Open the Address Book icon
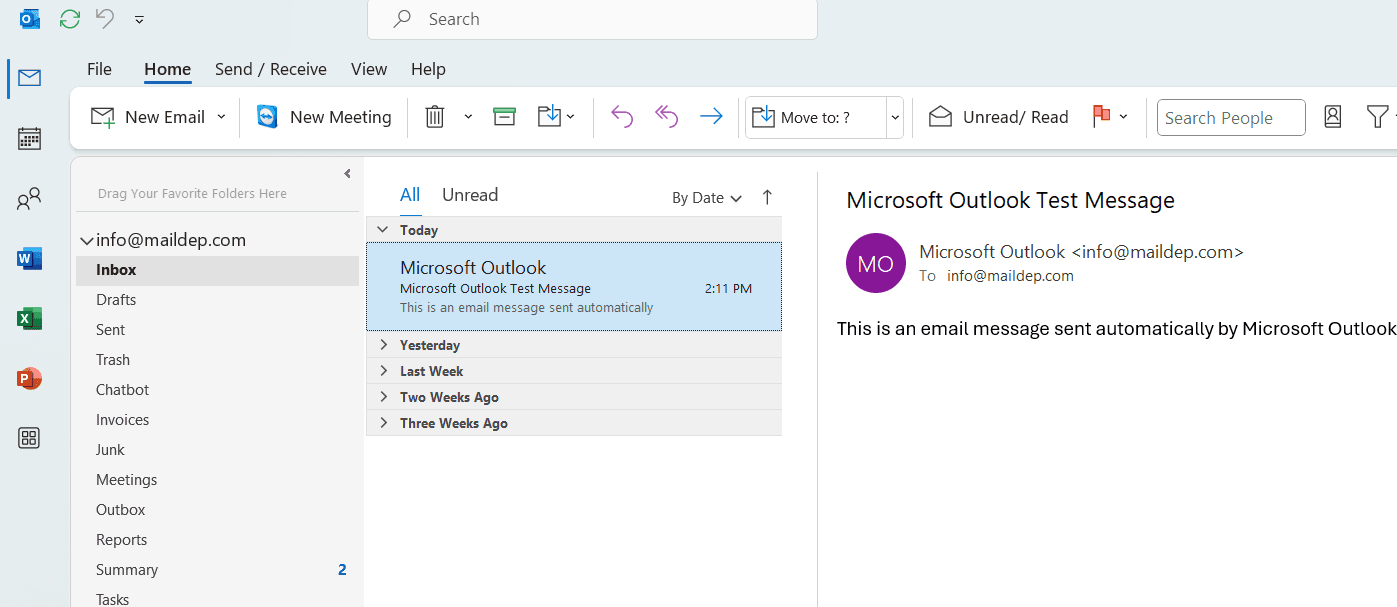1397x607 pixels. (1333, 117)
